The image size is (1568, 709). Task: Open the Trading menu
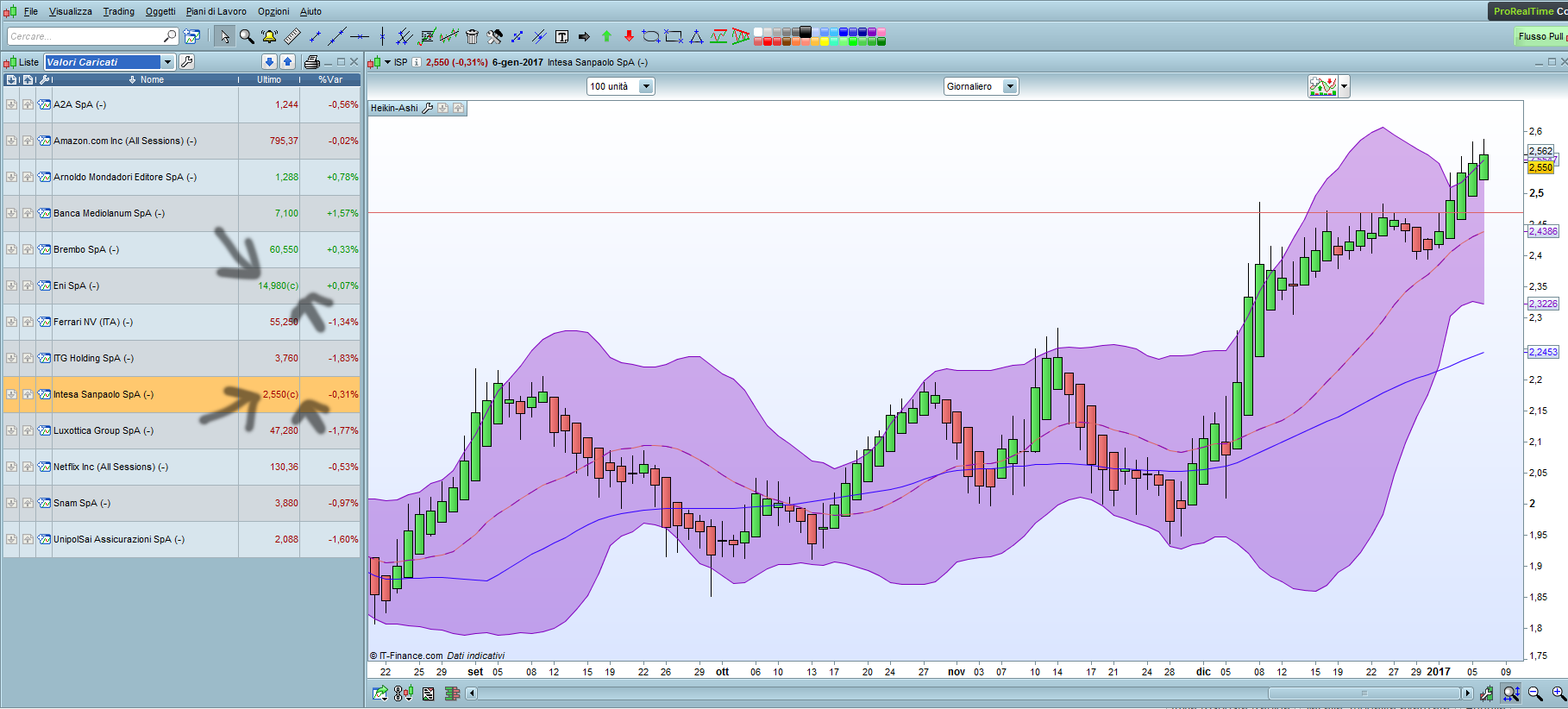pos(119,11)
